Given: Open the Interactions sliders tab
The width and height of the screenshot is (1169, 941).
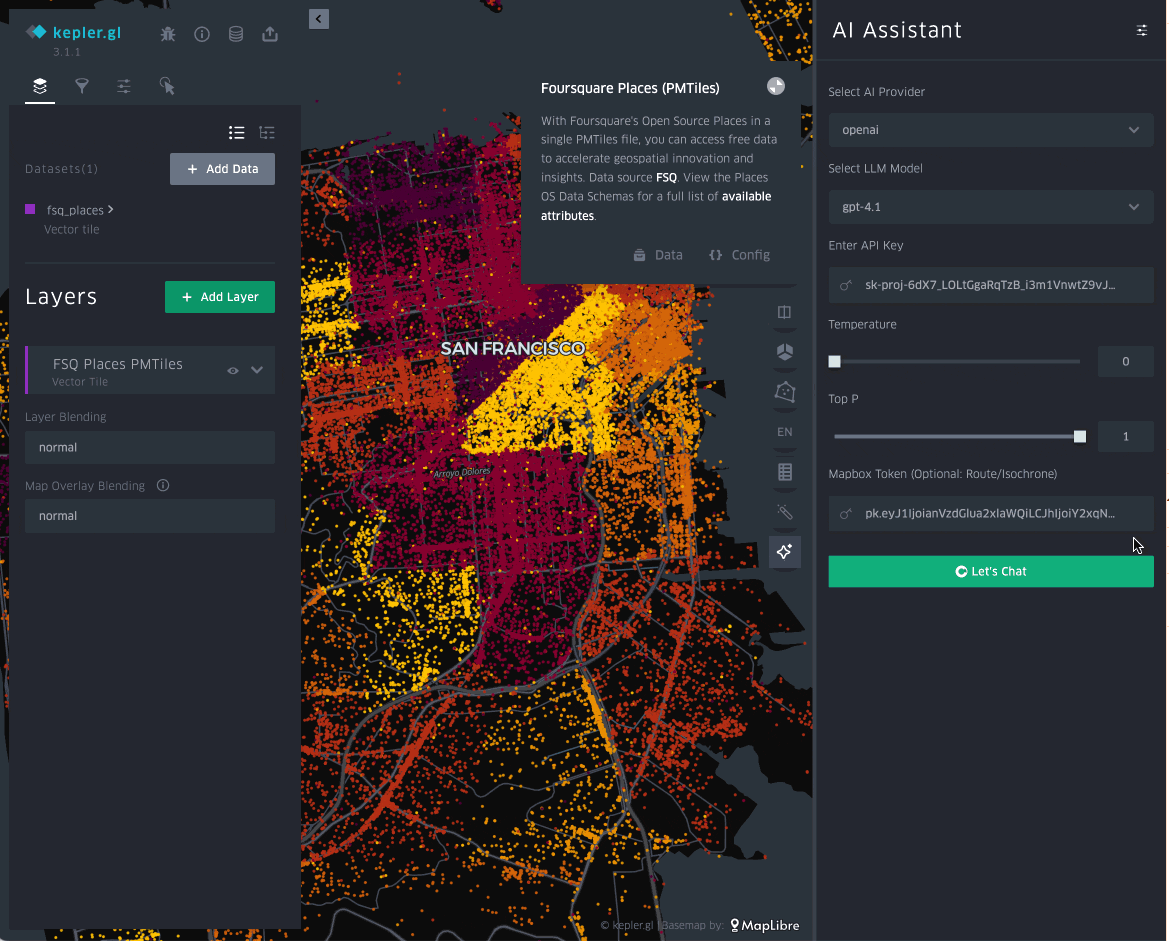Looking at the screenshot, I should point(124,86).
